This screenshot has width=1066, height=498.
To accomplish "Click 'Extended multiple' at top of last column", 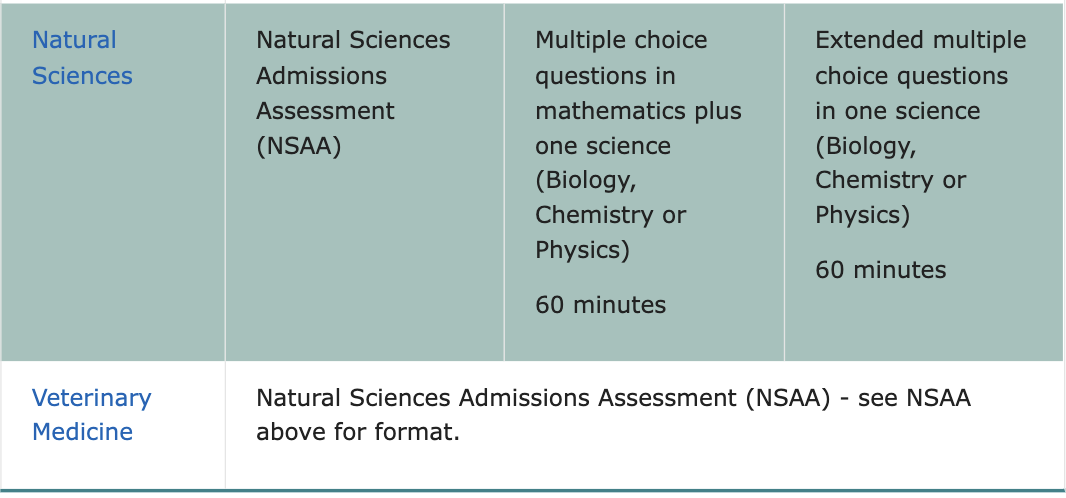I will [x=921, y=40].
